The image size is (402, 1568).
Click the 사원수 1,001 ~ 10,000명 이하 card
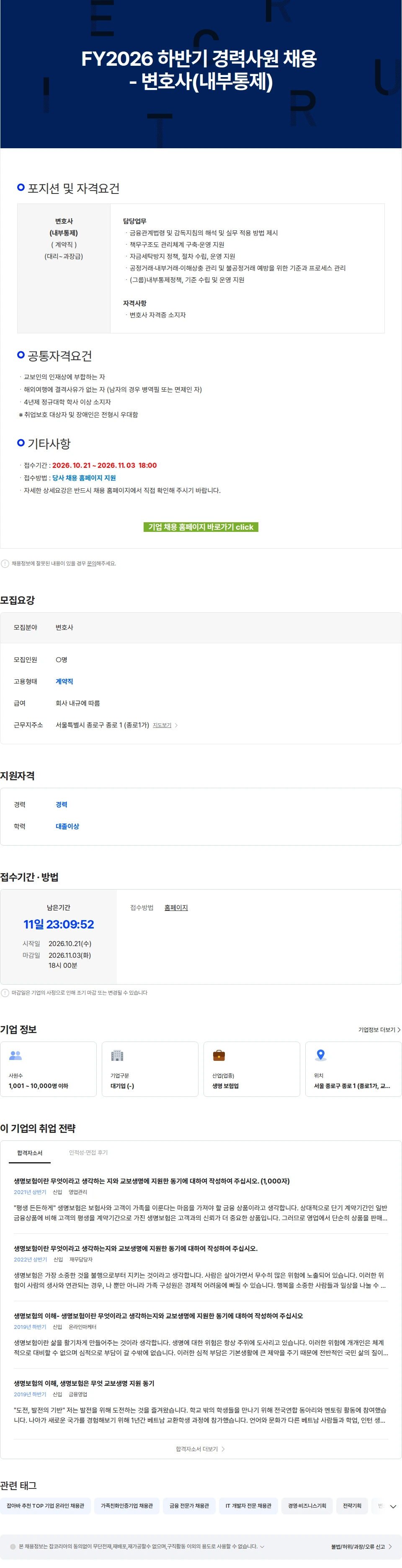48,1069
